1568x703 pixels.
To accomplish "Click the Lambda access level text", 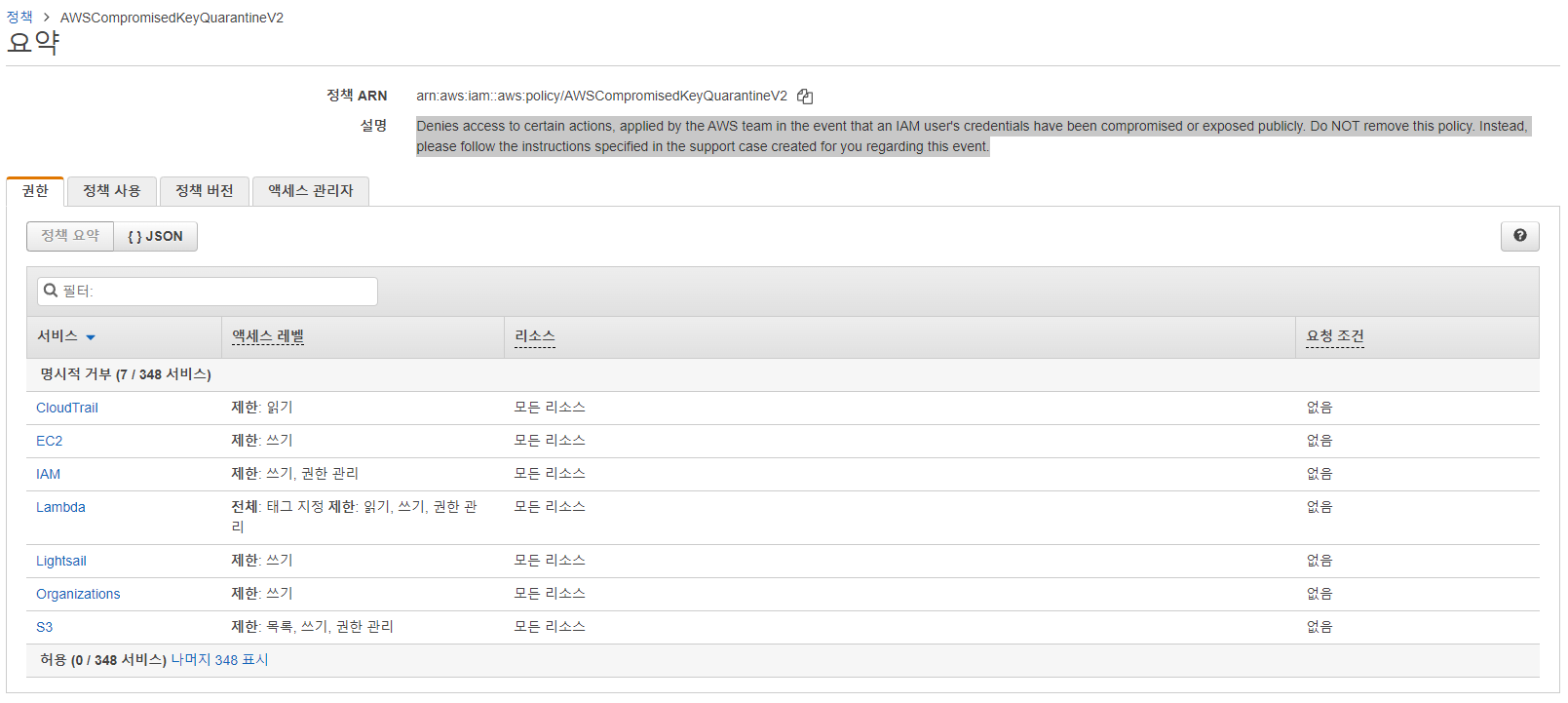I will coord(354,517).
